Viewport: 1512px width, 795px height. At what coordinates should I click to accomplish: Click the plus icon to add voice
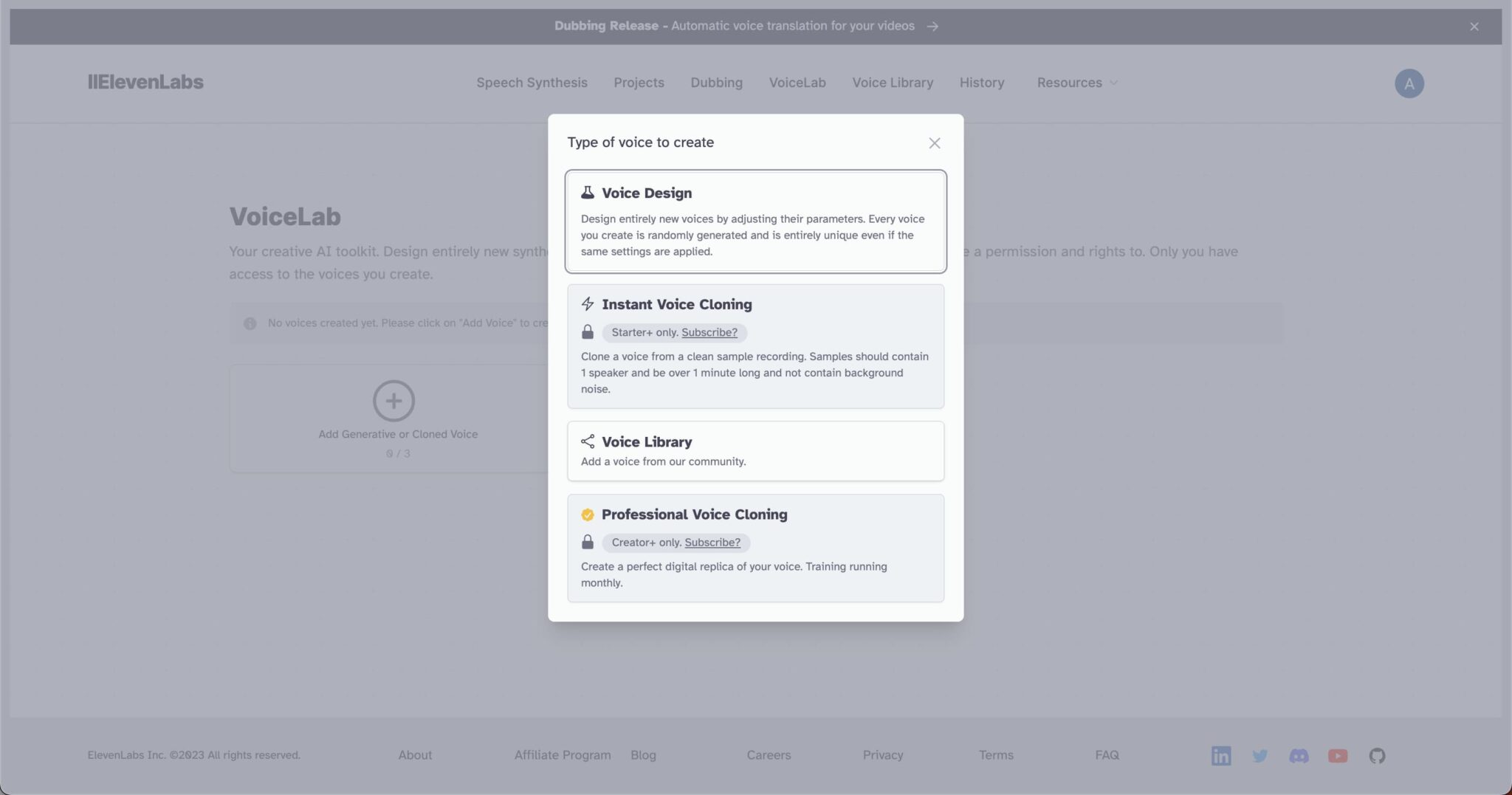coord(394,401)
